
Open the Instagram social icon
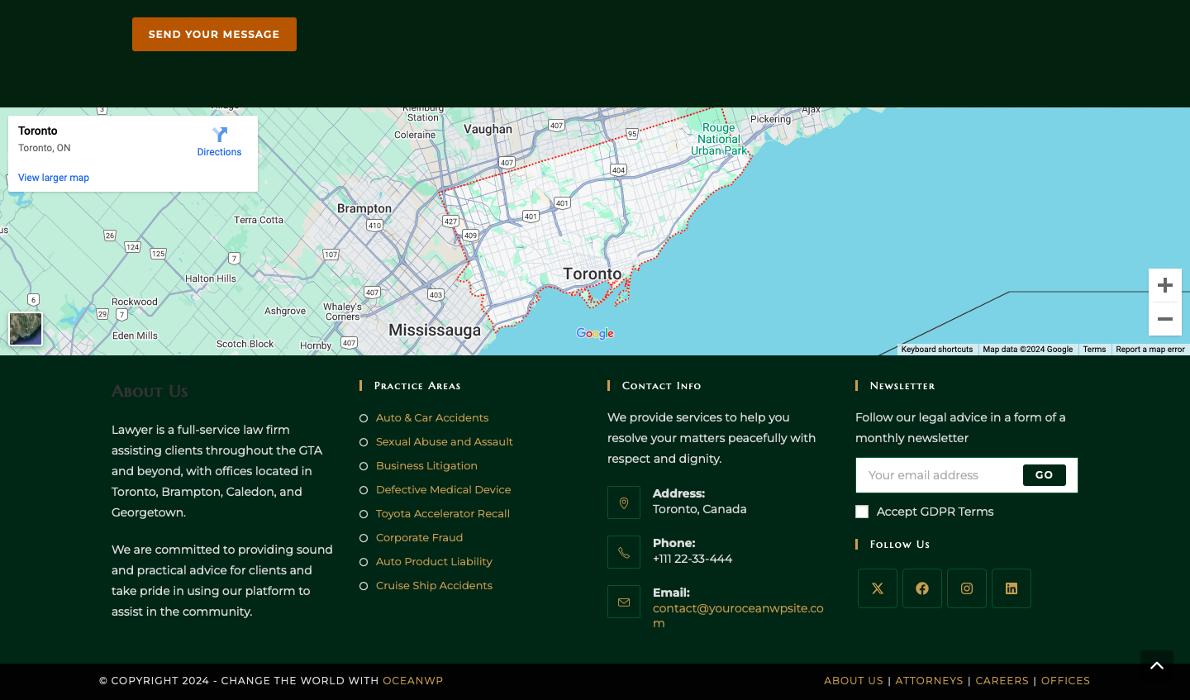966,588
